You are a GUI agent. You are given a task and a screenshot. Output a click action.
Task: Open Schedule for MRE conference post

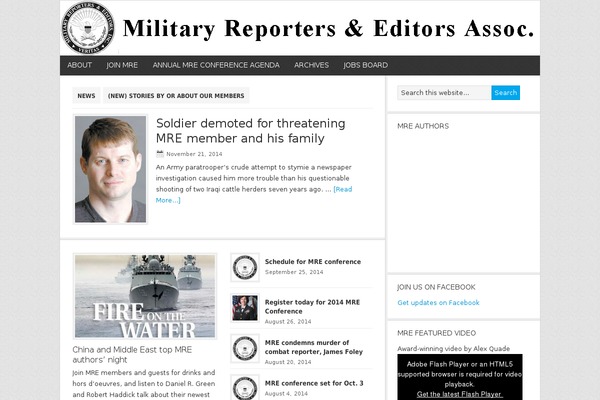(x=313, y=262)
